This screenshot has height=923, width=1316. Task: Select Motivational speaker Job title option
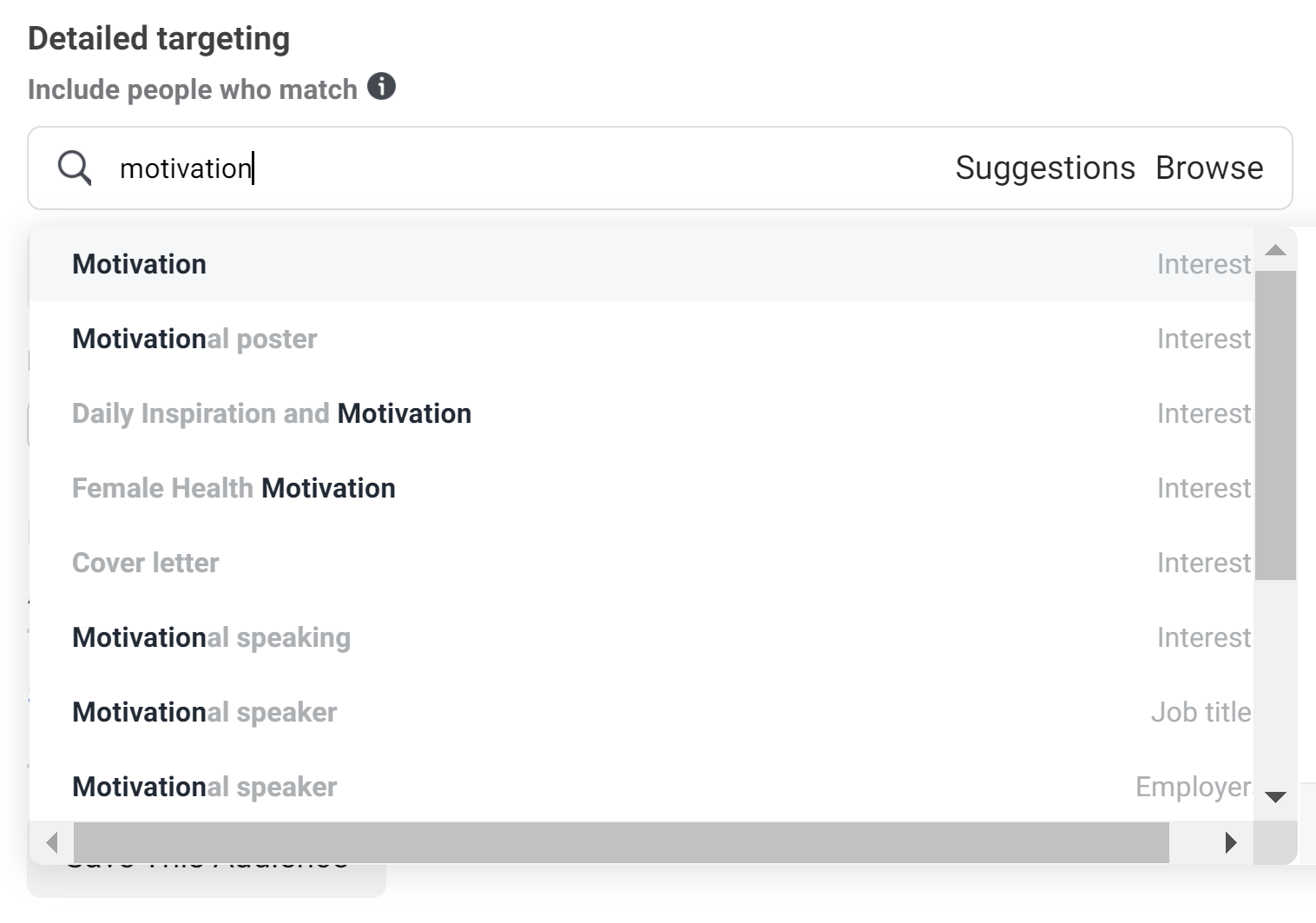[642, 712]
